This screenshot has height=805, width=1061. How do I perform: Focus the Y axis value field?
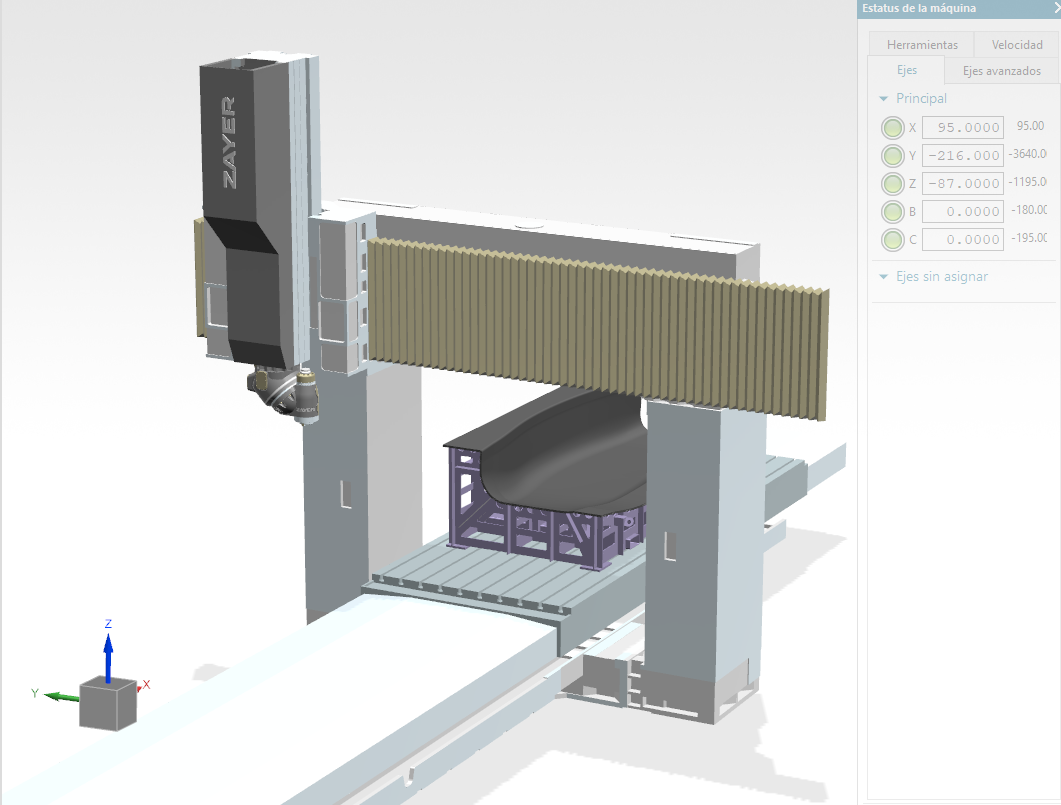pos(962,156)
